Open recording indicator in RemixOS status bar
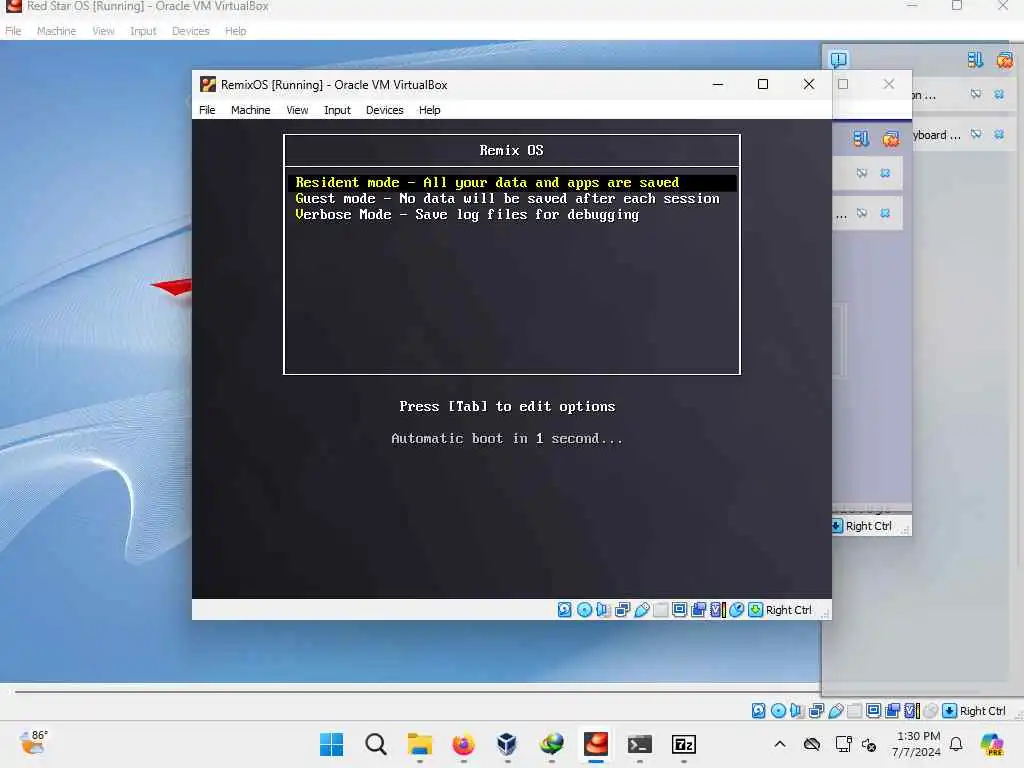The height and width of the screenshot is (768, 1024). [x=698, y=610]
